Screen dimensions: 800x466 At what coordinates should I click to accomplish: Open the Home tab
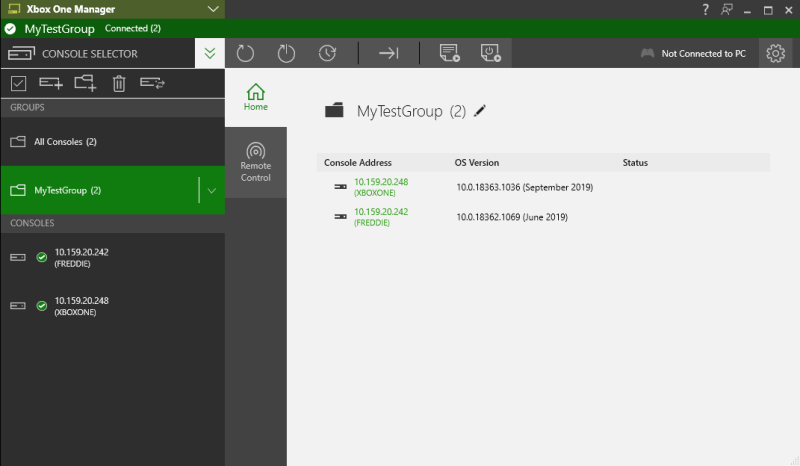click(256, 97)
